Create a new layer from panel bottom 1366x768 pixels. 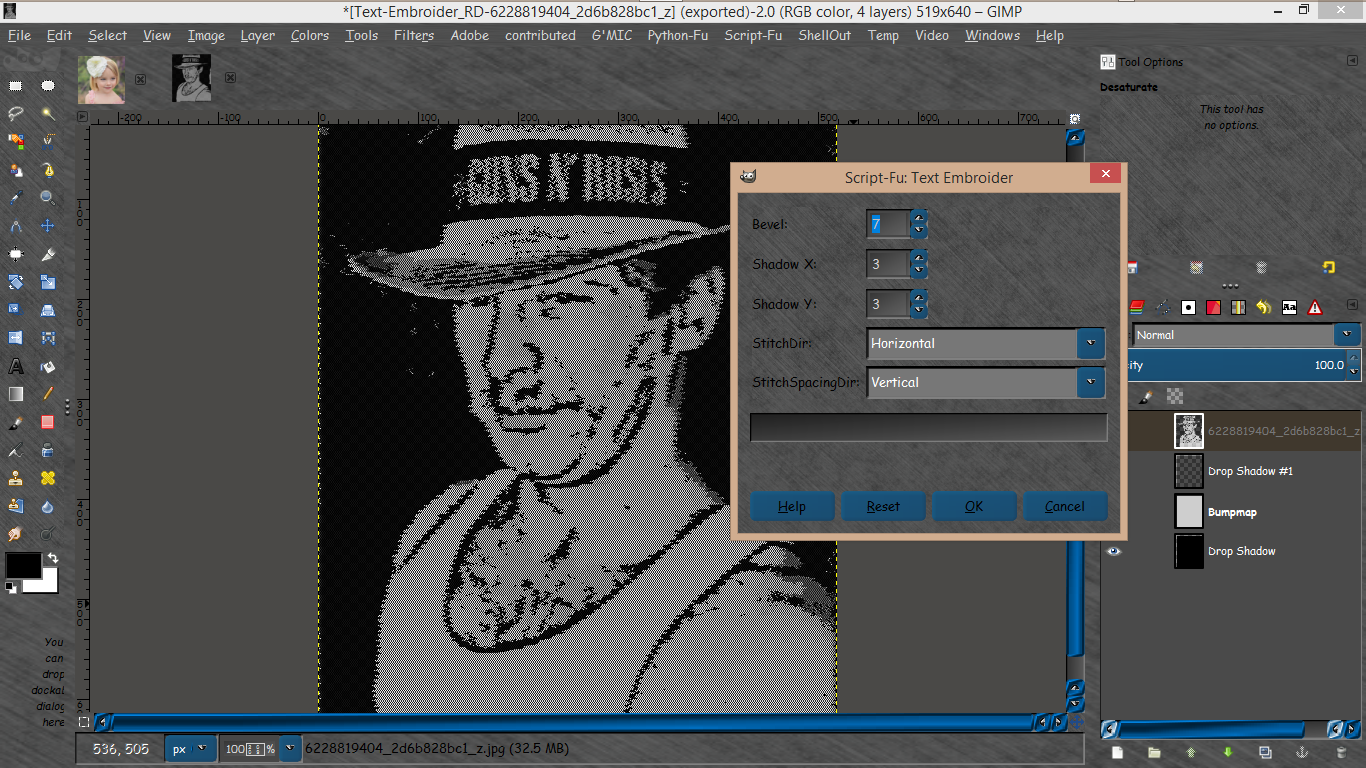(x=1118, y=752)
